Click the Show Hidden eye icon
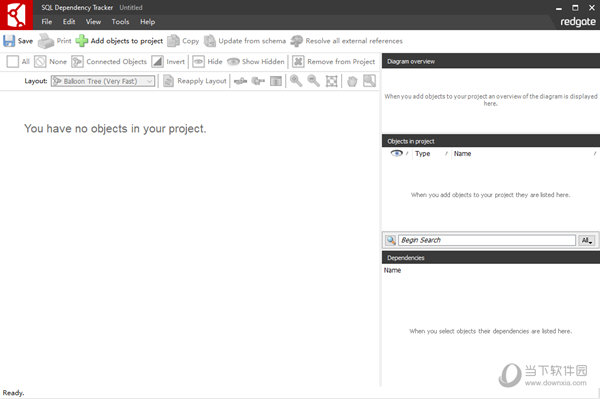Viewport: 600px width, 399px height. click(233, 62)
